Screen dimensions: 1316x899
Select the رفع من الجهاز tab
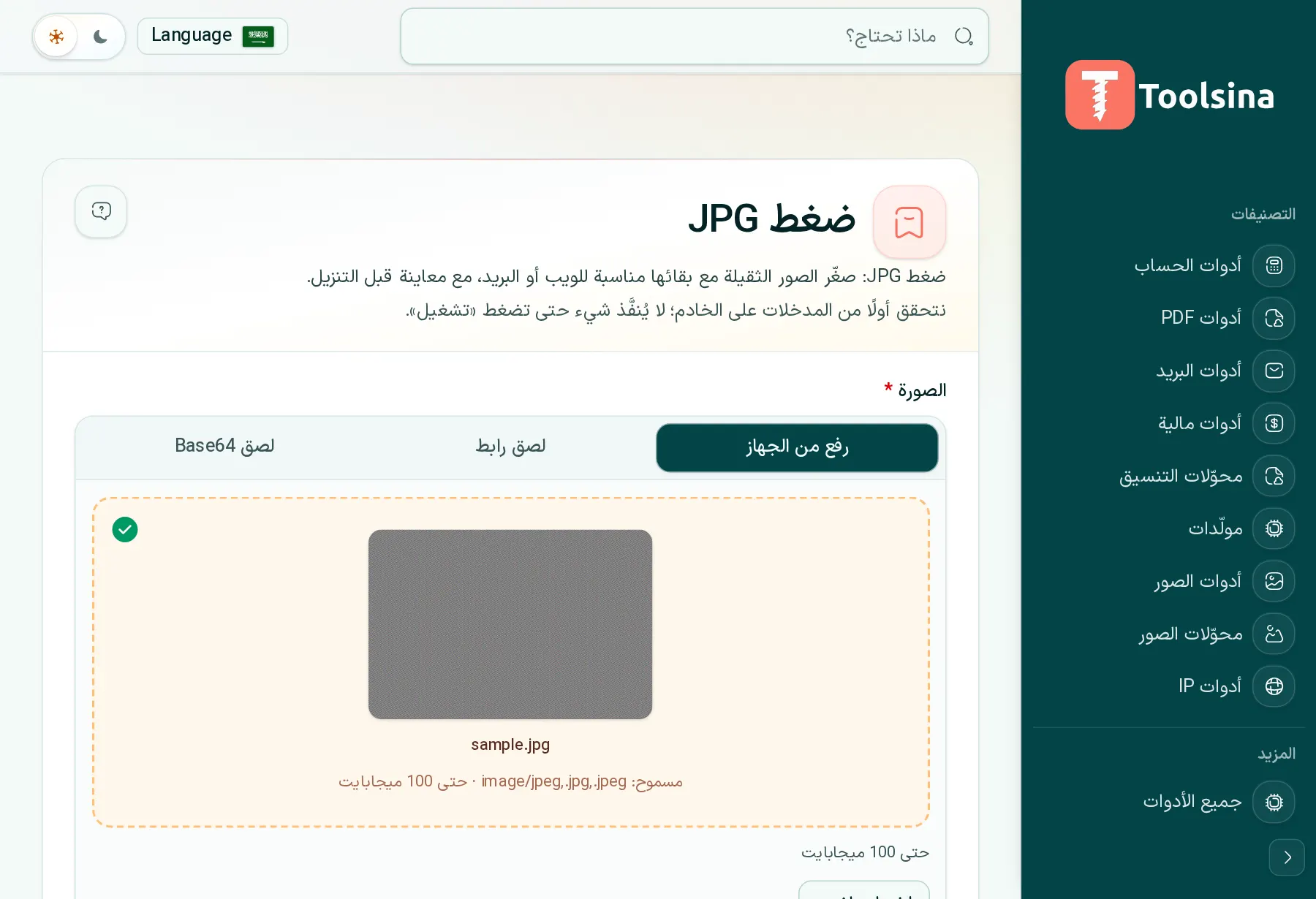pos(797,447)
